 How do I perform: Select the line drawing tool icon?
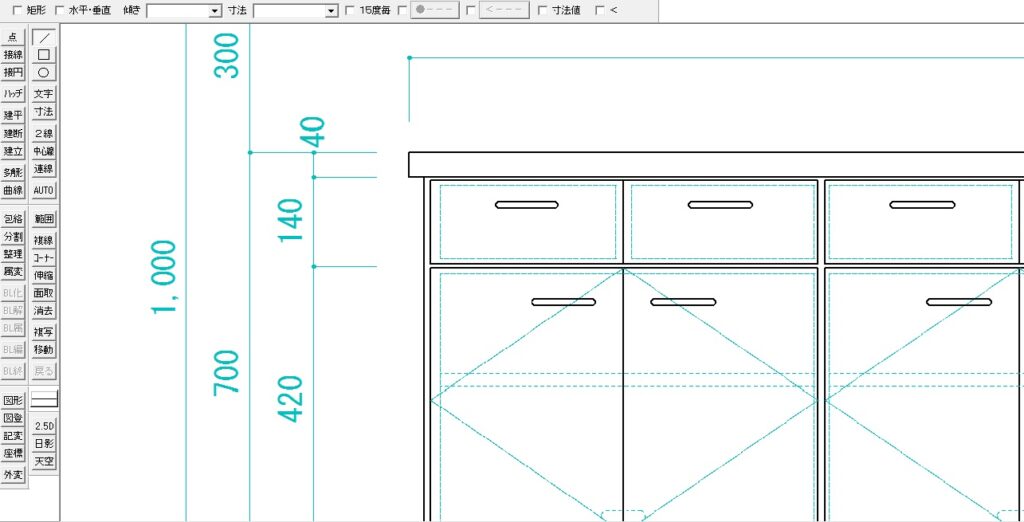click(x=43, y=37)
